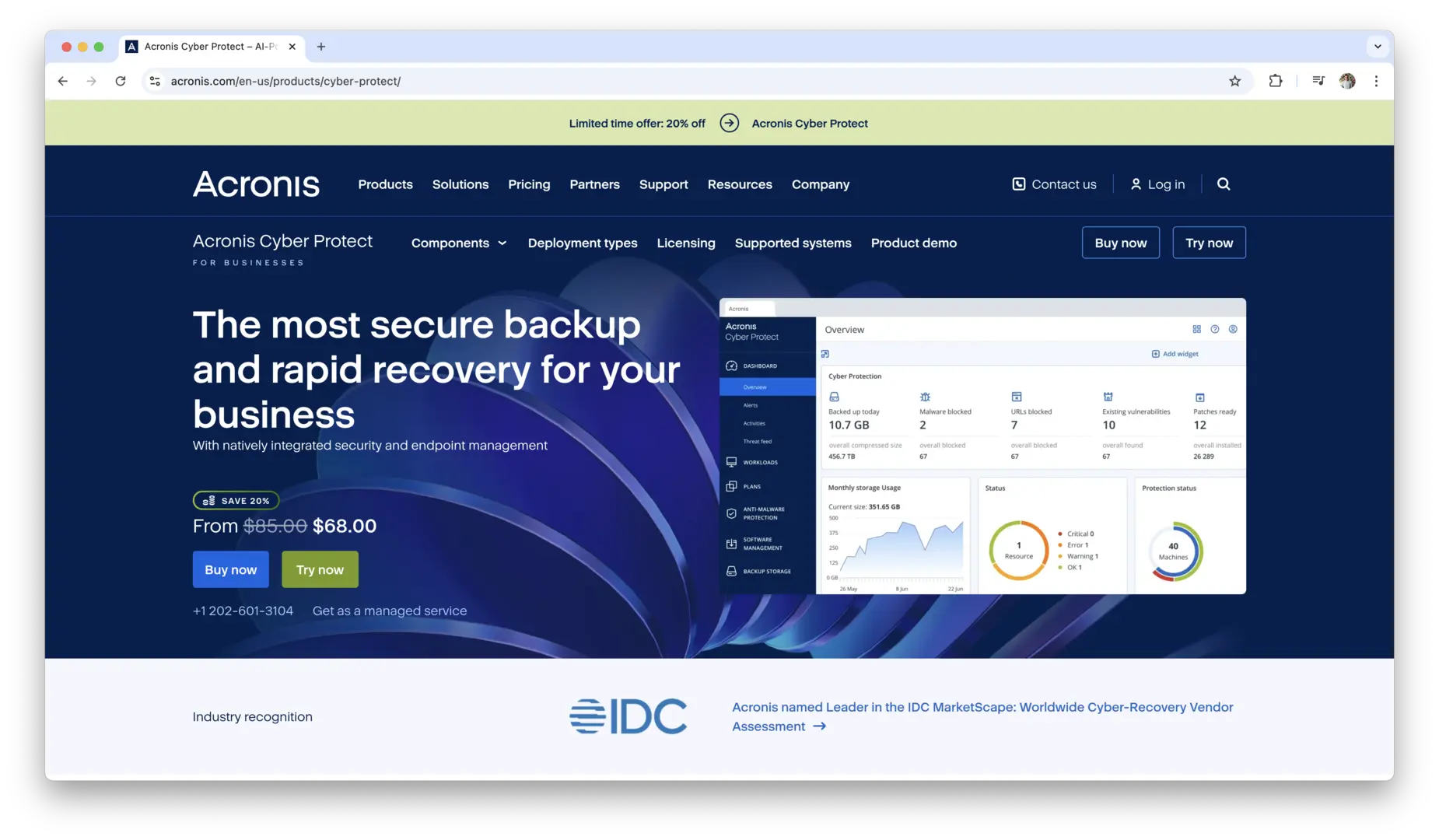Click the browser forward arrow
1439x840 pixels.
pos(92,81)
